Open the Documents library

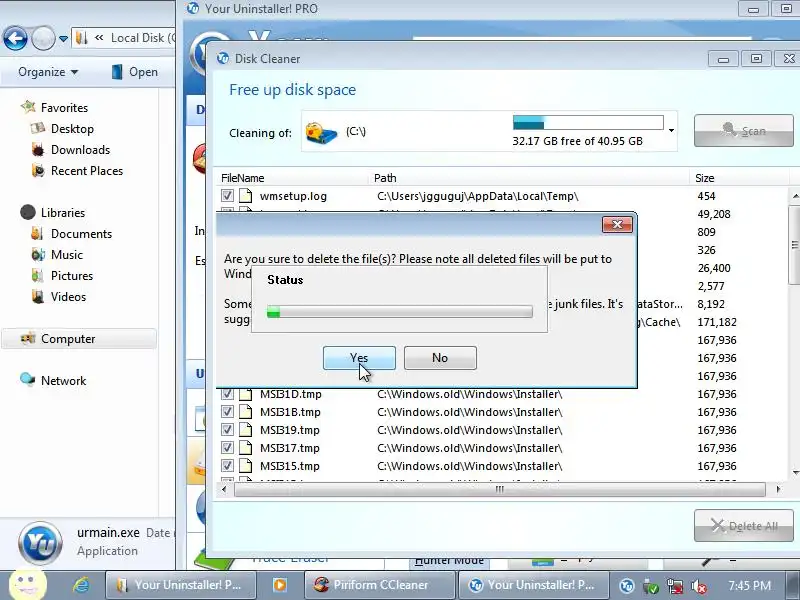[81, 234]
